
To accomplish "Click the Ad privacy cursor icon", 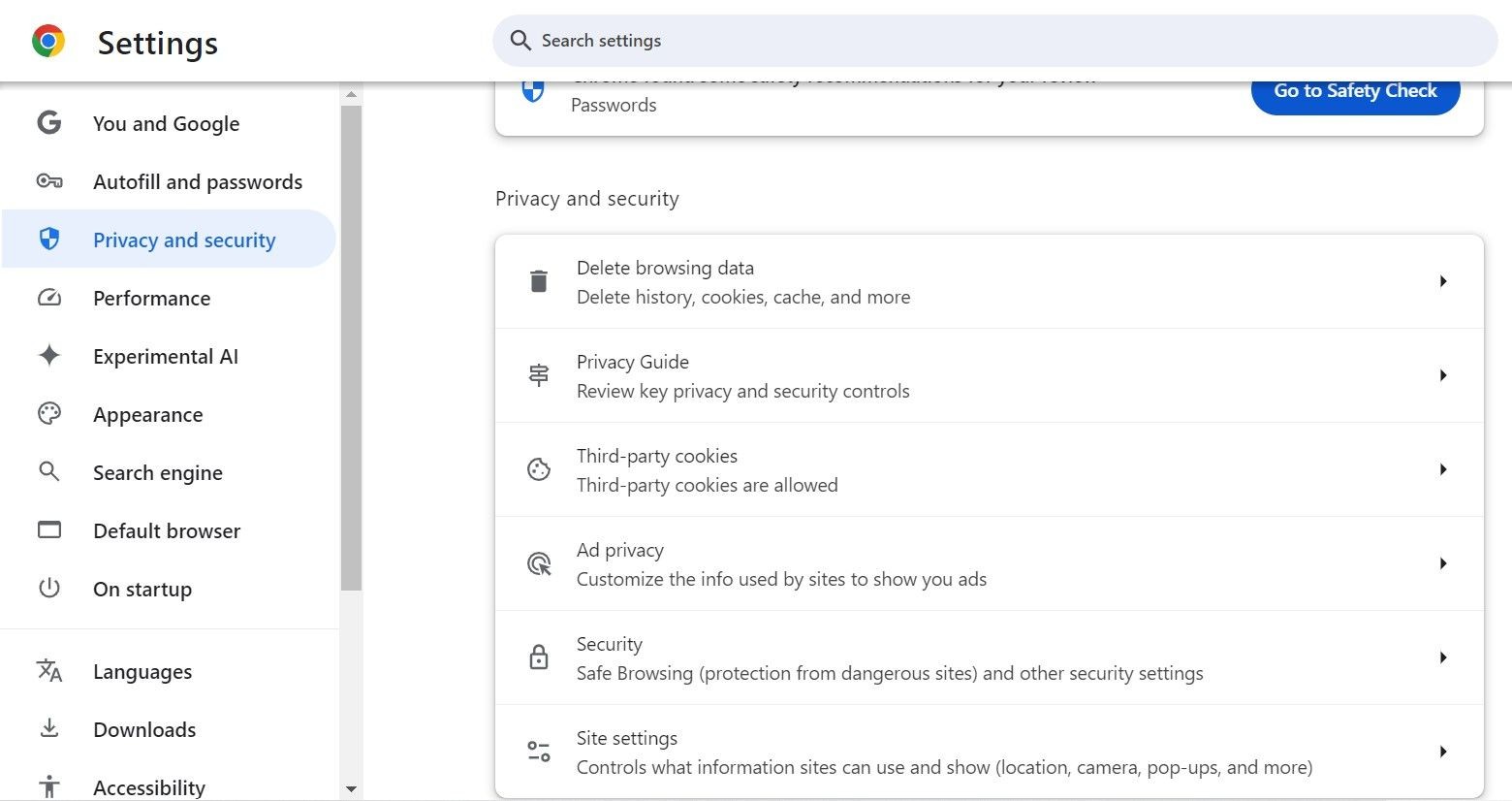I will (x=539, y=563).
